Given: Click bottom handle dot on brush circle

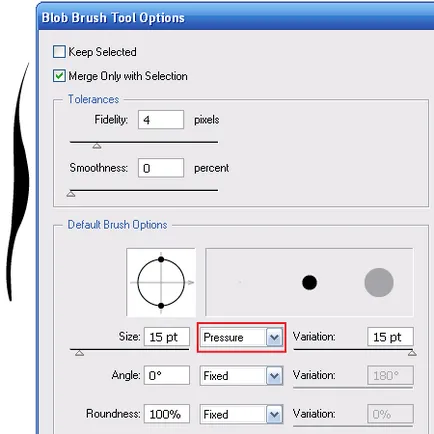Looking at the screenshot, I should click(x=161, y=305).
